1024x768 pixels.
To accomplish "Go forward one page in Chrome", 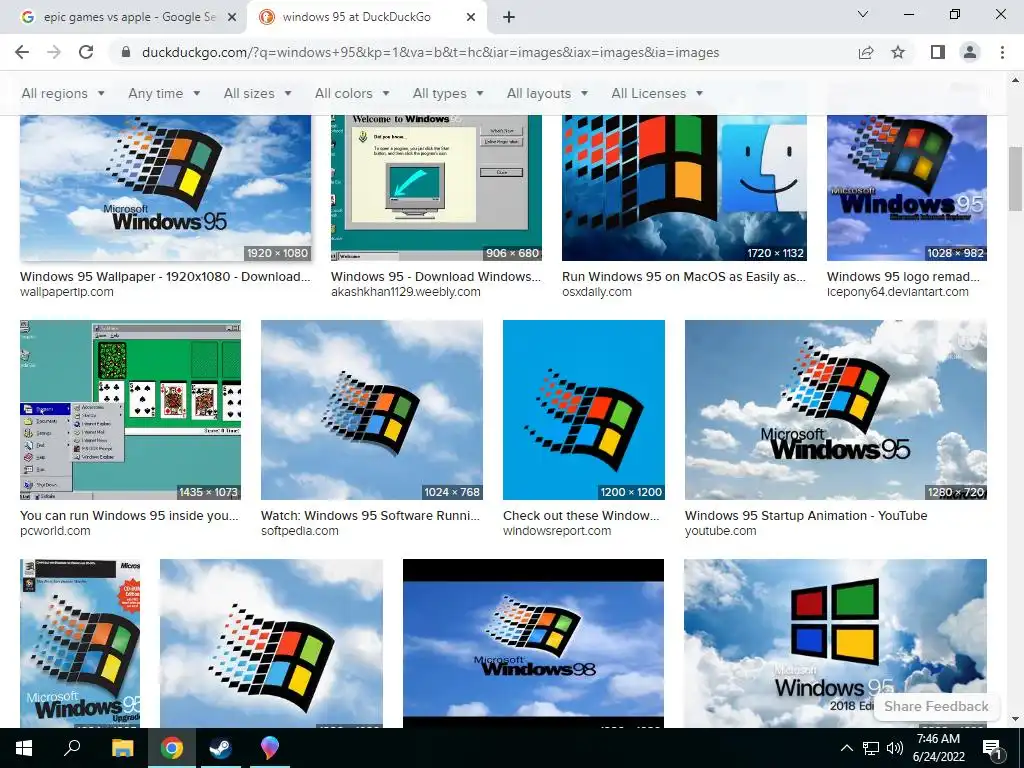I will click(x=54, y=52).
